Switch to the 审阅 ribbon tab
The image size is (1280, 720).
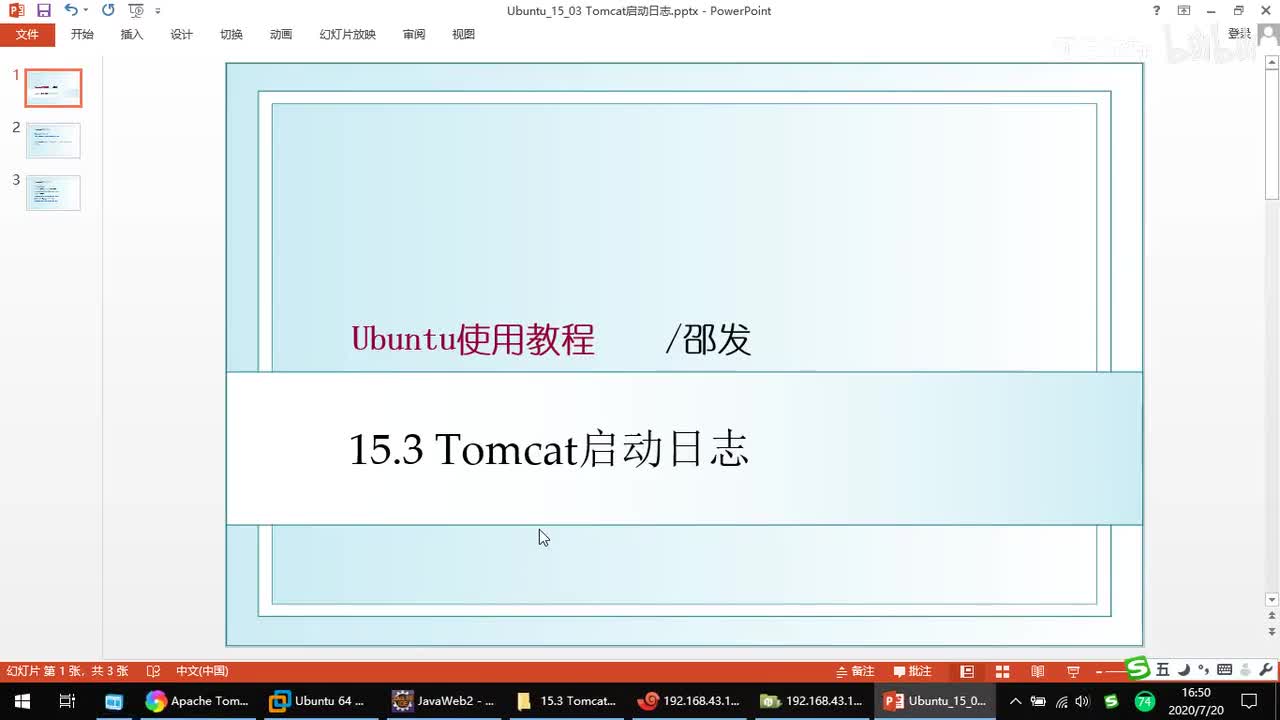[x=414, y=34]
